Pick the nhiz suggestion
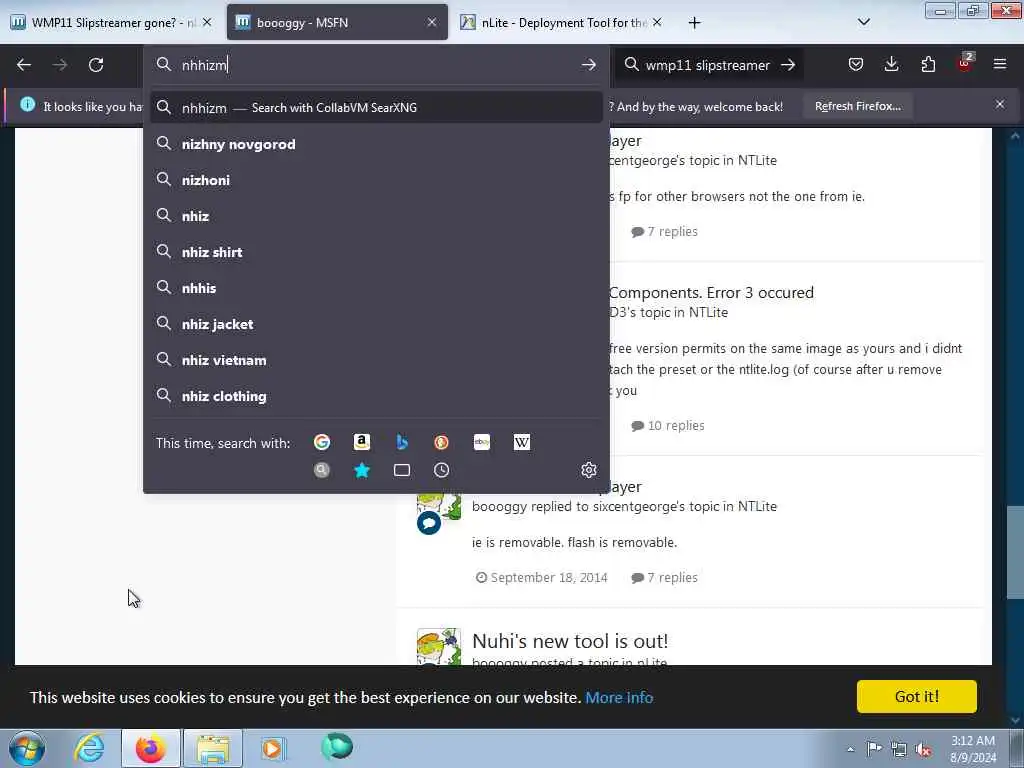1024x768 pixels. click(x=376, y=216)
